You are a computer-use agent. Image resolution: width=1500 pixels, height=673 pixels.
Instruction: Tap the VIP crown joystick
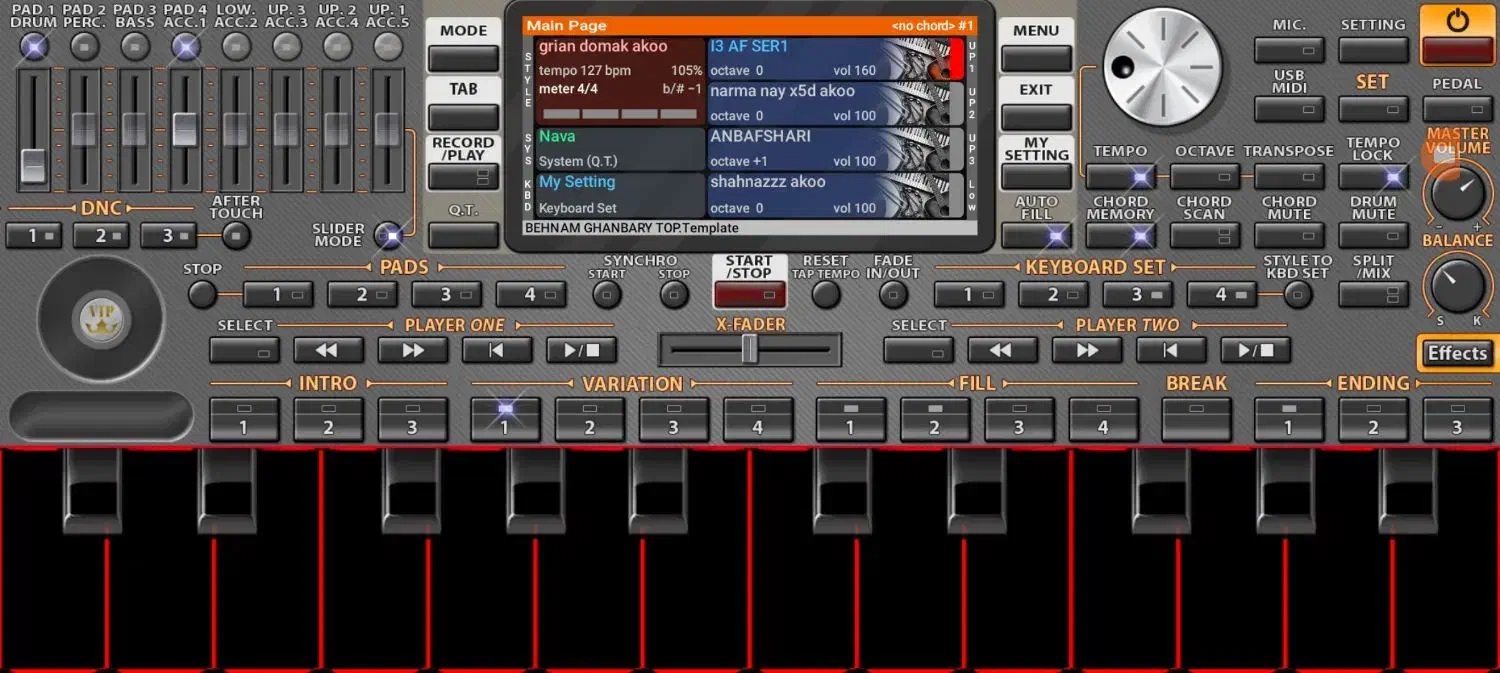click(x=100, y=319)
